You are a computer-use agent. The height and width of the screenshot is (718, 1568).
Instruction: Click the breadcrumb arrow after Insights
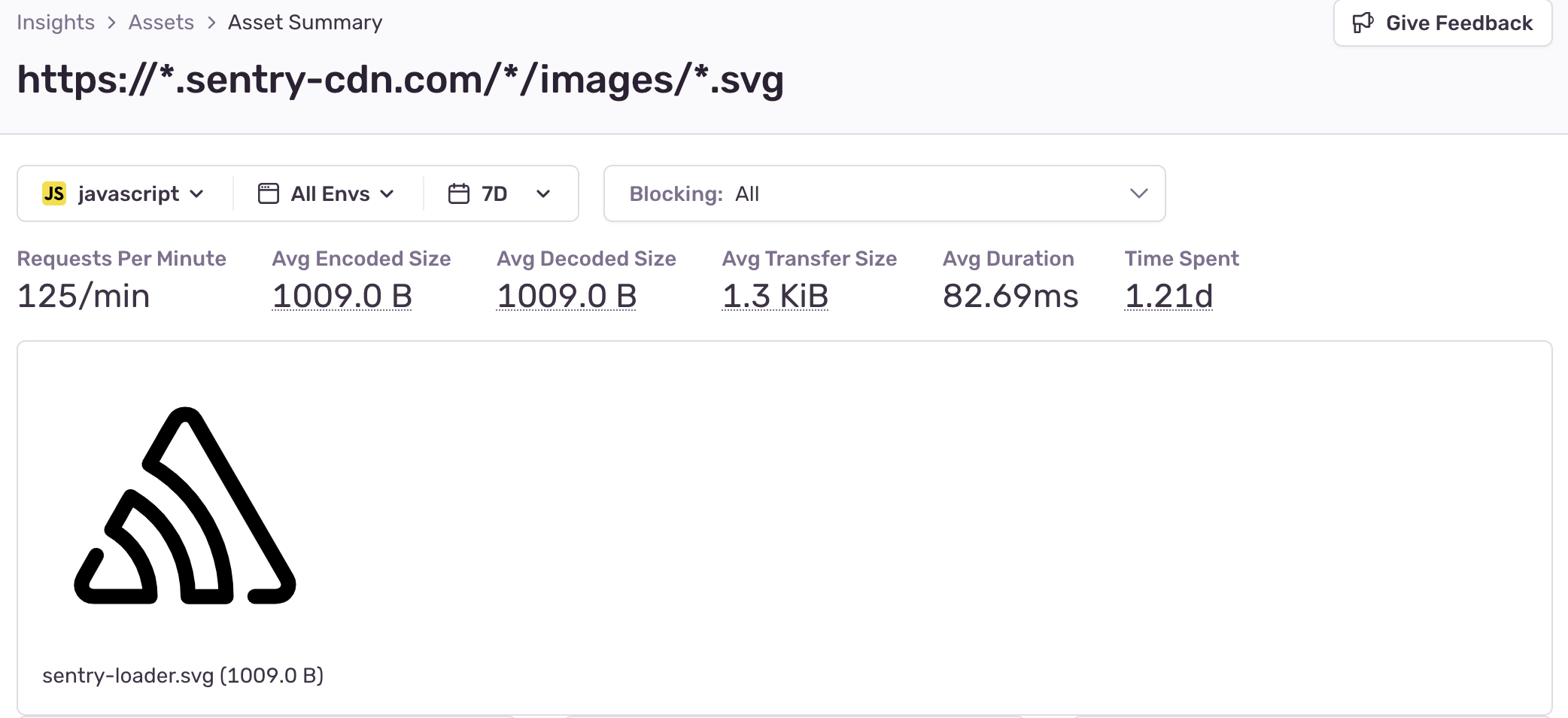(111, 23)
